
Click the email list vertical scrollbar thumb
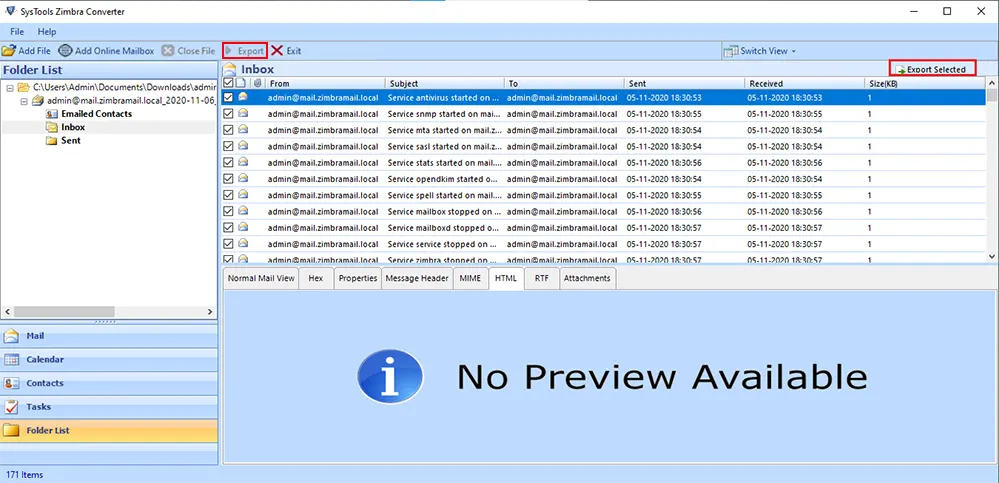(992, 96)
